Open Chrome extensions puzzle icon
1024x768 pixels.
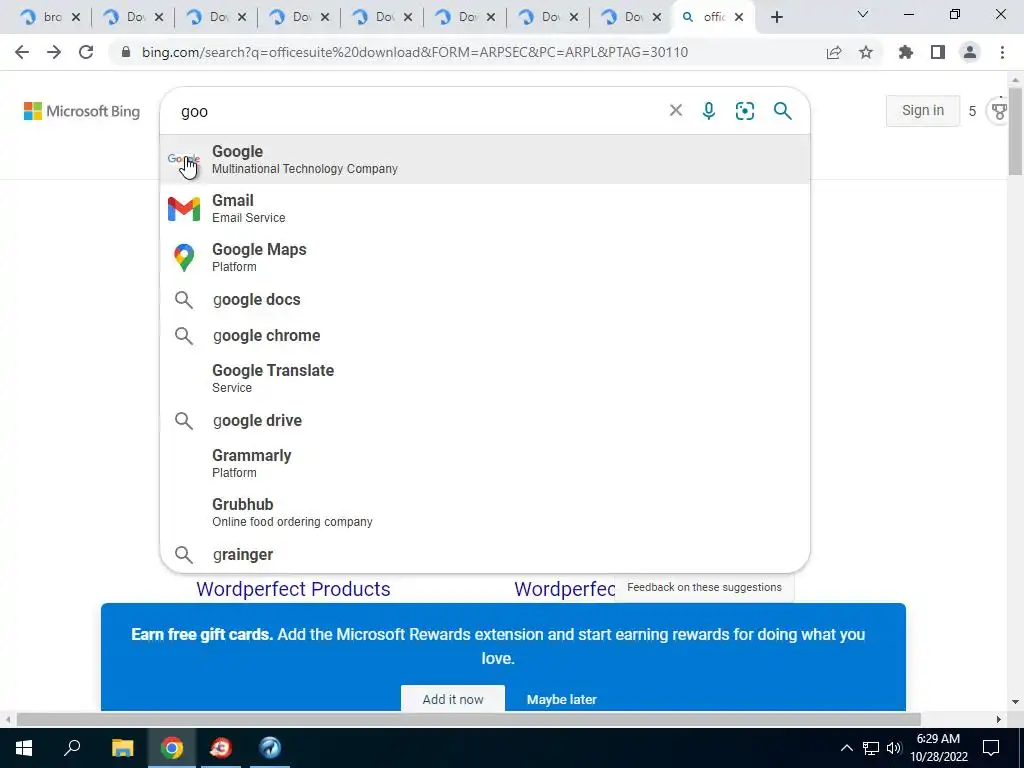click(905, 52)
